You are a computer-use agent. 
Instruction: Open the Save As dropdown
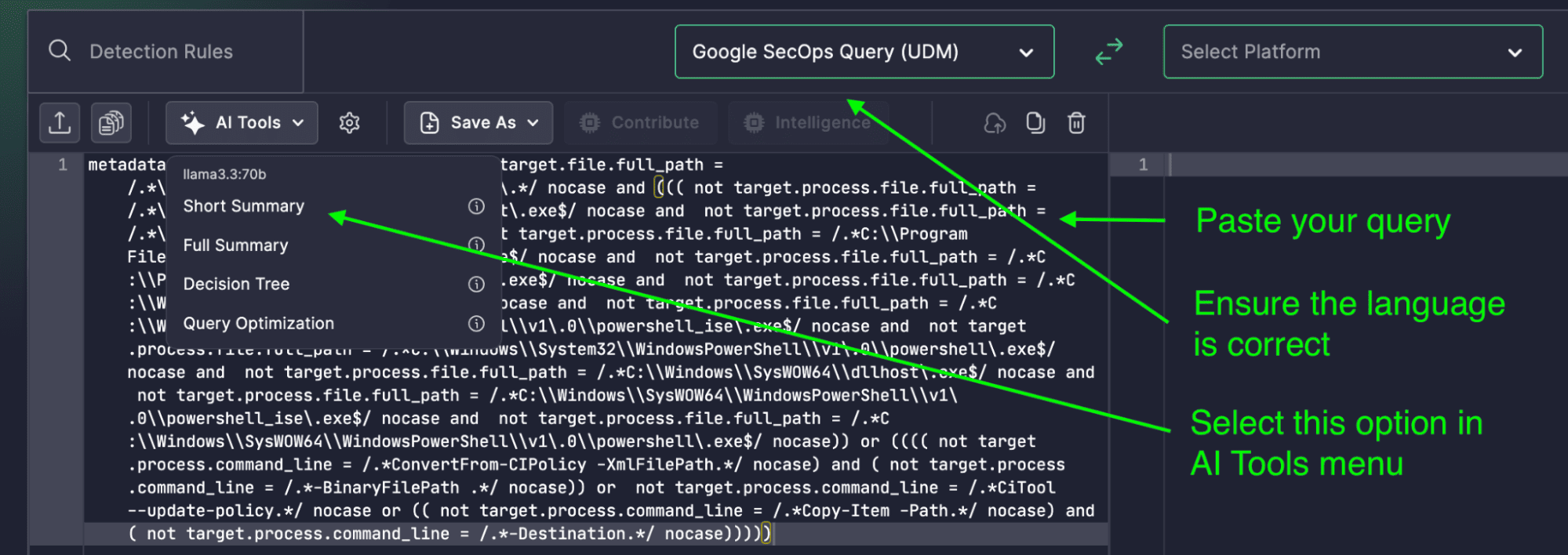click(x=478, y=122)
